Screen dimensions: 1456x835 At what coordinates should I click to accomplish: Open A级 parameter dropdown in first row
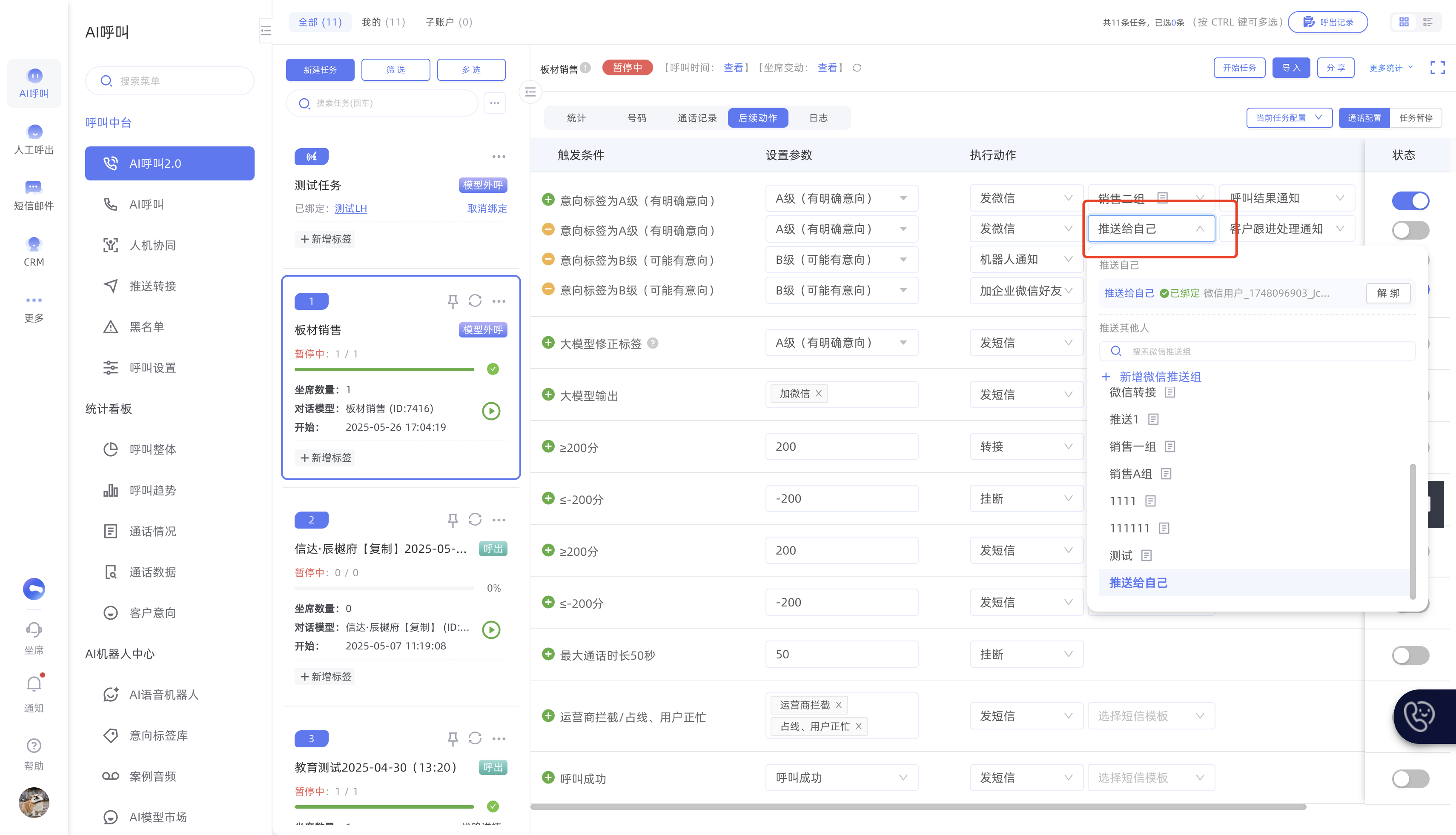(x=842, y=198)
